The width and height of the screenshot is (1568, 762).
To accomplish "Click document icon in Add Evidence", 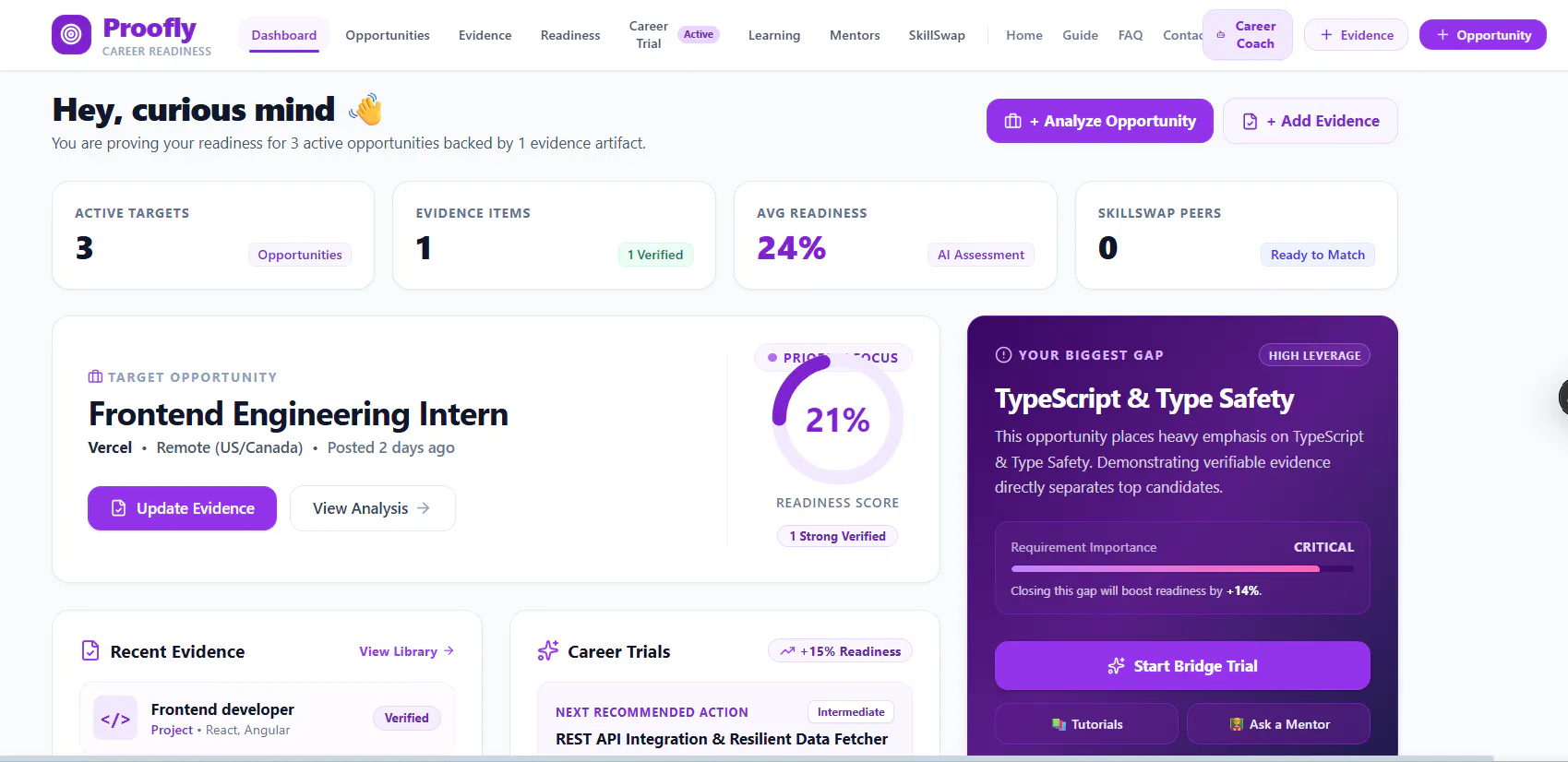I will pos(1251,121).
